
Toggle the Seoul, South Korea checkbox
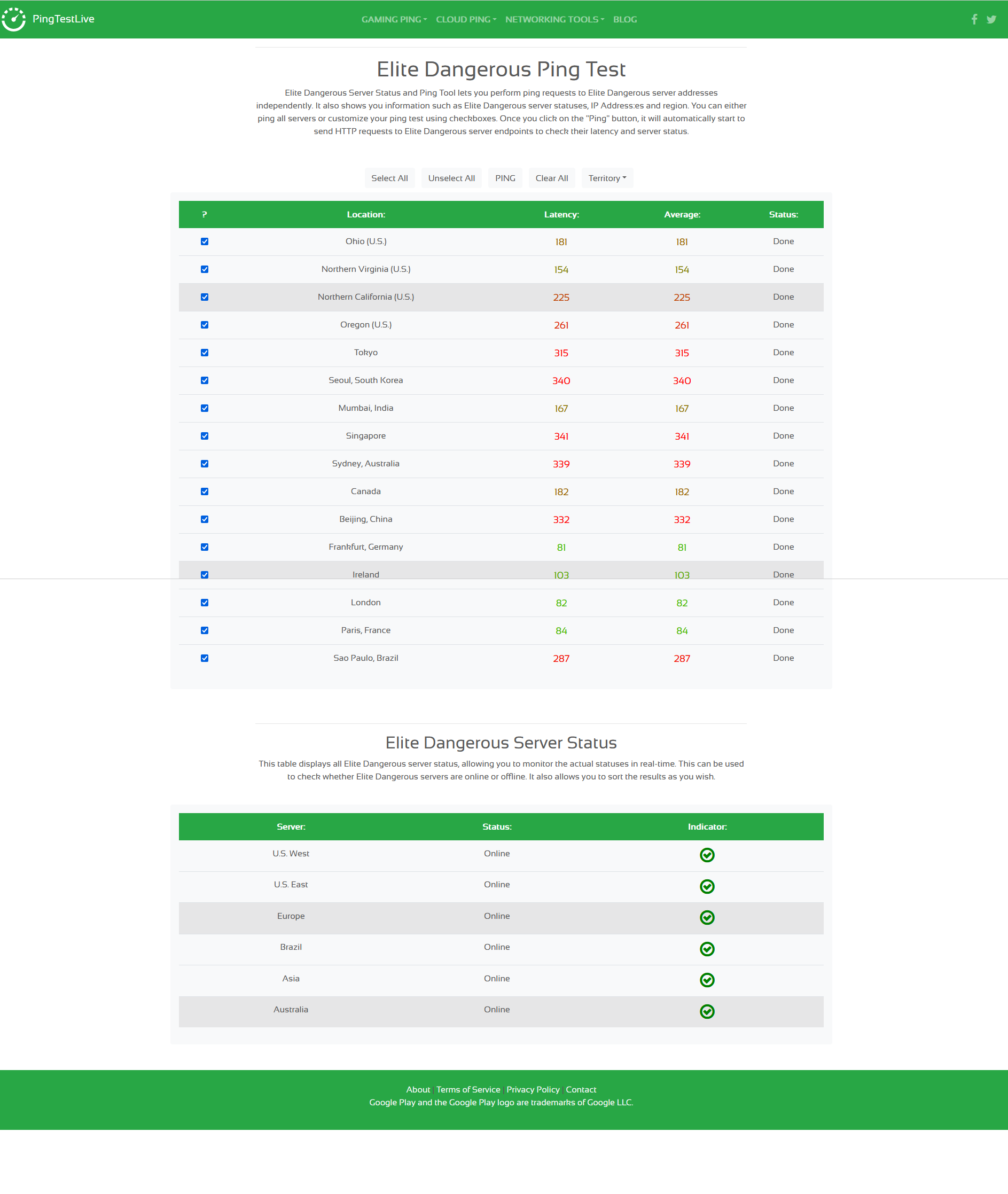tap(205, 381)
